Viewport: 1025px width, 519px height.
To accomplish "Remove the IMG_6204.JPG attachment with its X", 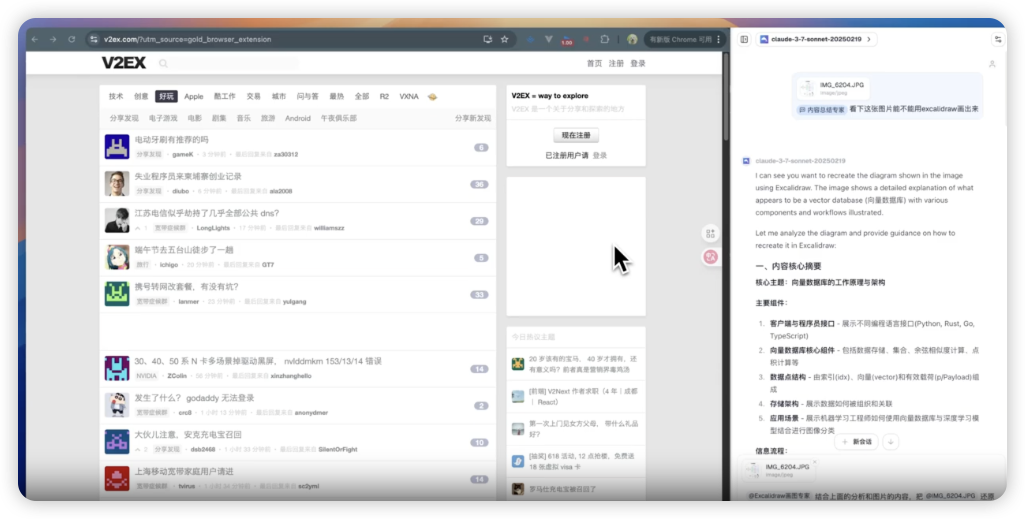I will tap(815, 462).
